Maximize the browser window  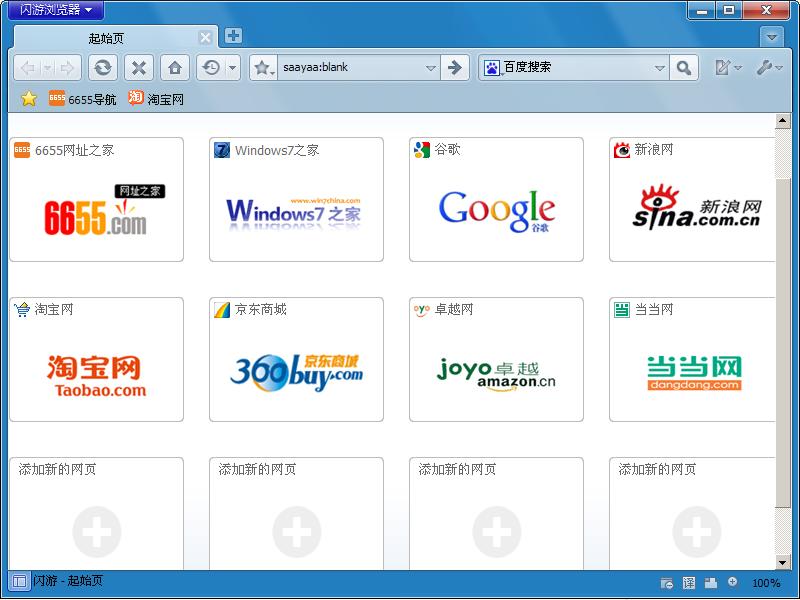[x=729, y=10]
